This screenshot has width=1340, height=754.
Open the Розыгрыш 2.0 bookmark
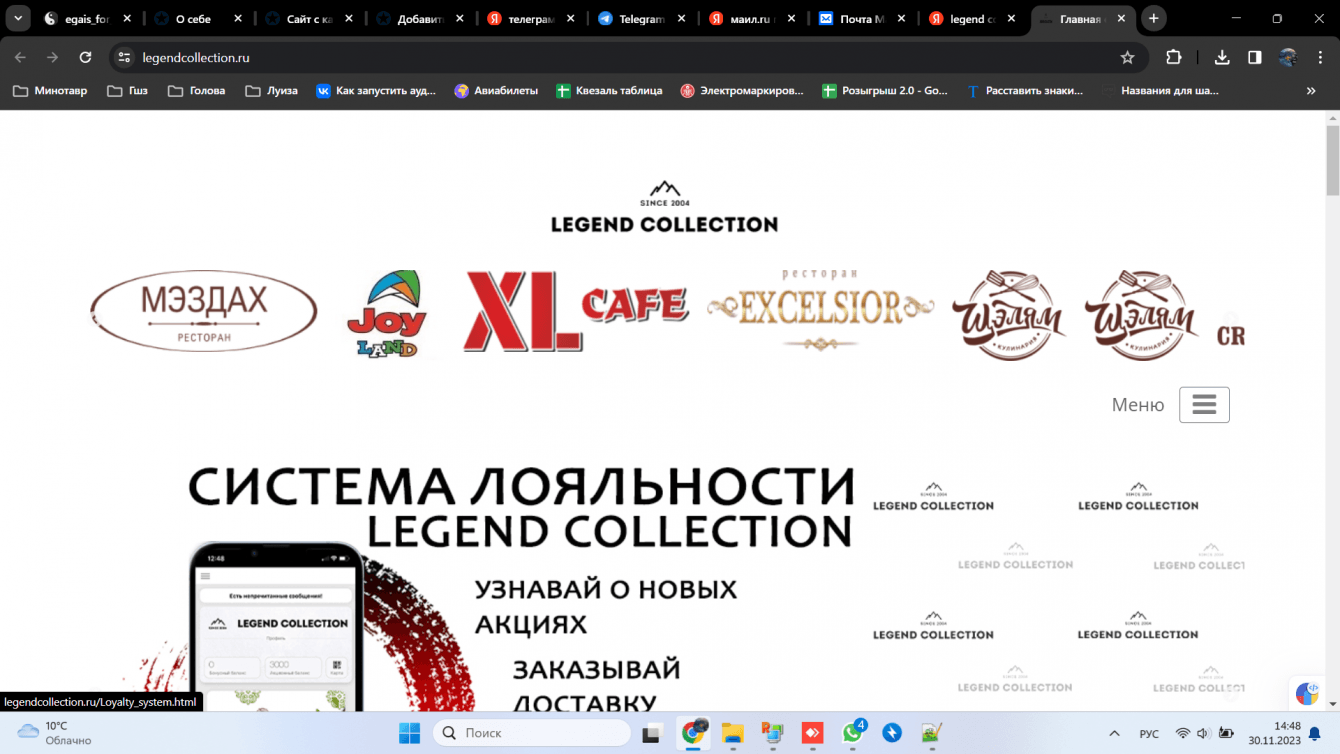pyautogui.click(x=884, y=90)
